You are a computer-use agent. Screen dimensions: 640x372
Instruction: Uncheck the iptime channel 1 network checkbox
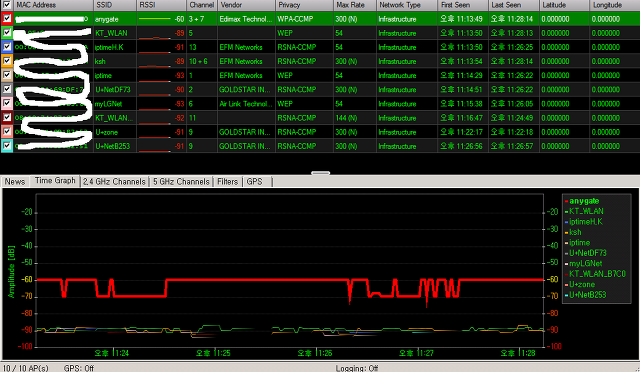7,75
